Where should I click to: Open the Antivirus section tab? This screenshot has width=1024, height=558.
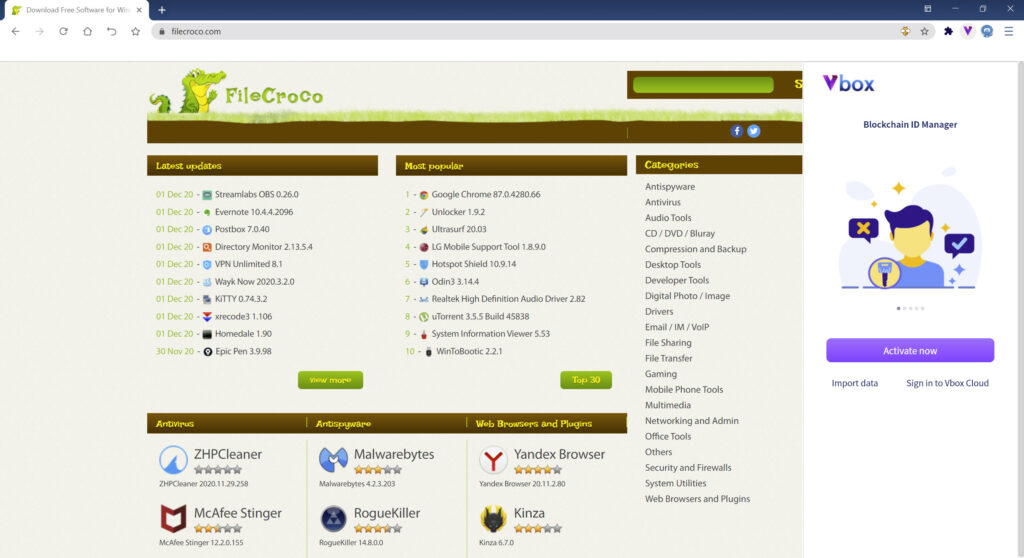point(174,424)
